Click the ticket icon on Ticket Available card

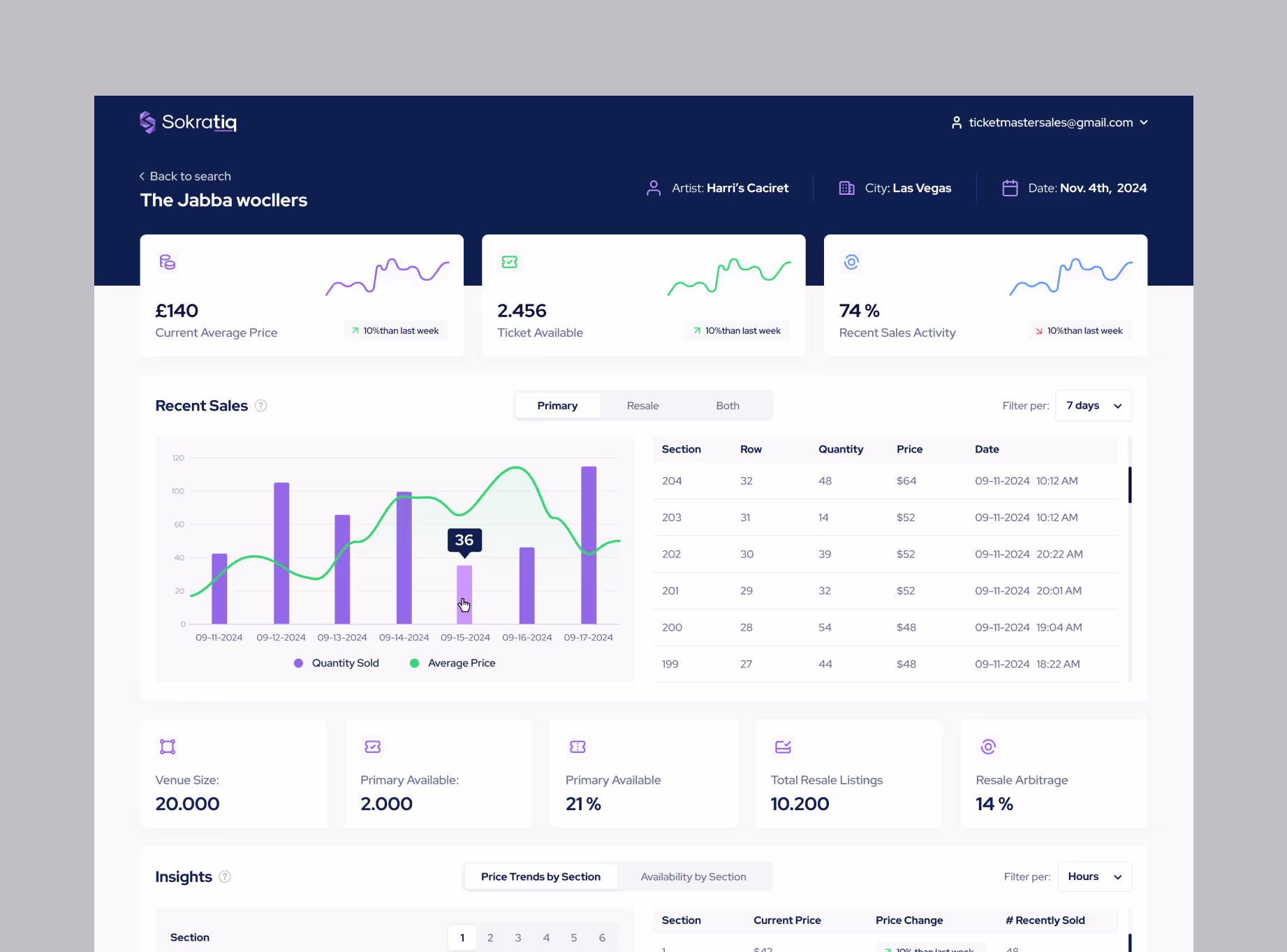tap(510, 262)
